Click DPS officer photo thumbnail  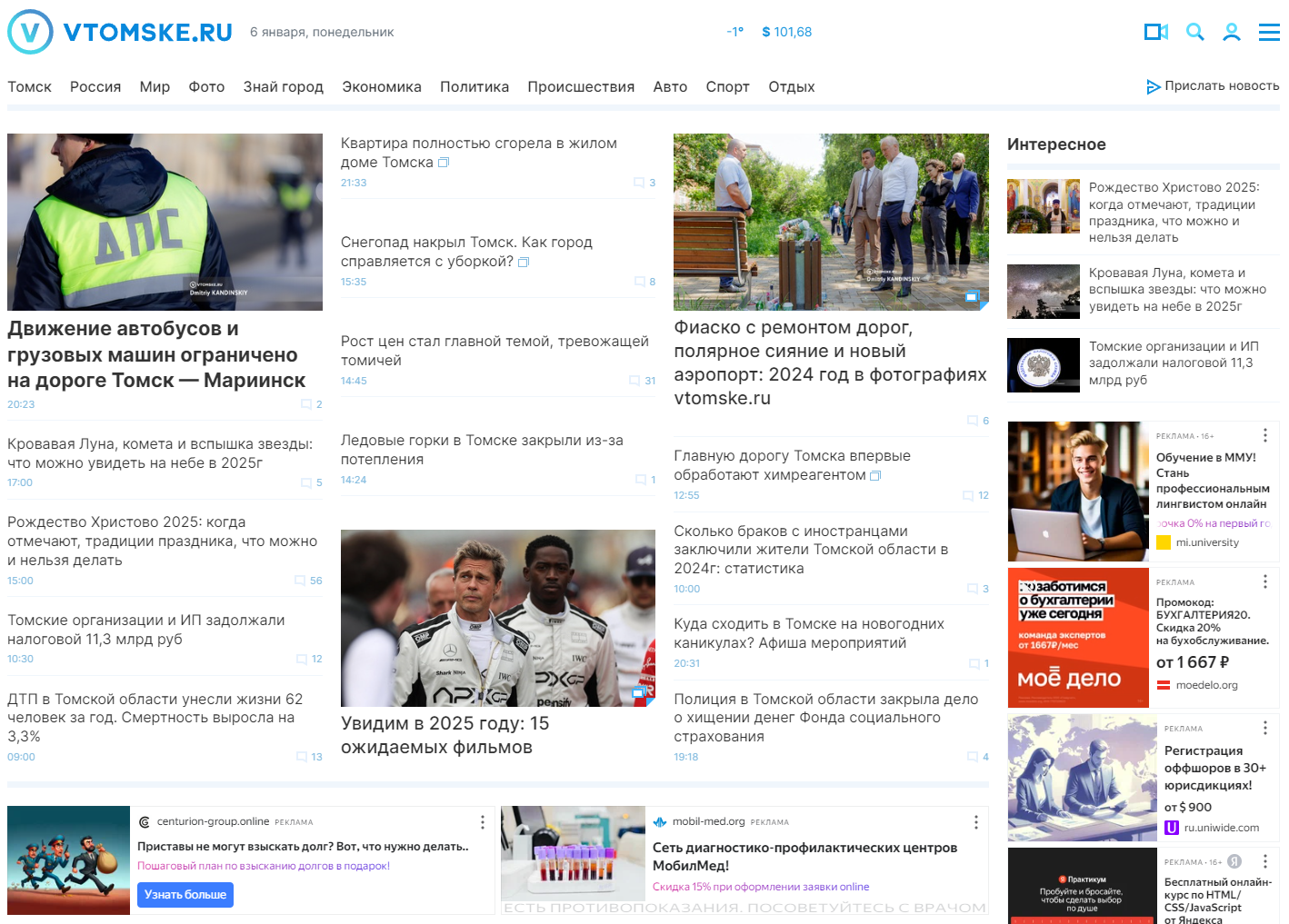click(165, 222)
